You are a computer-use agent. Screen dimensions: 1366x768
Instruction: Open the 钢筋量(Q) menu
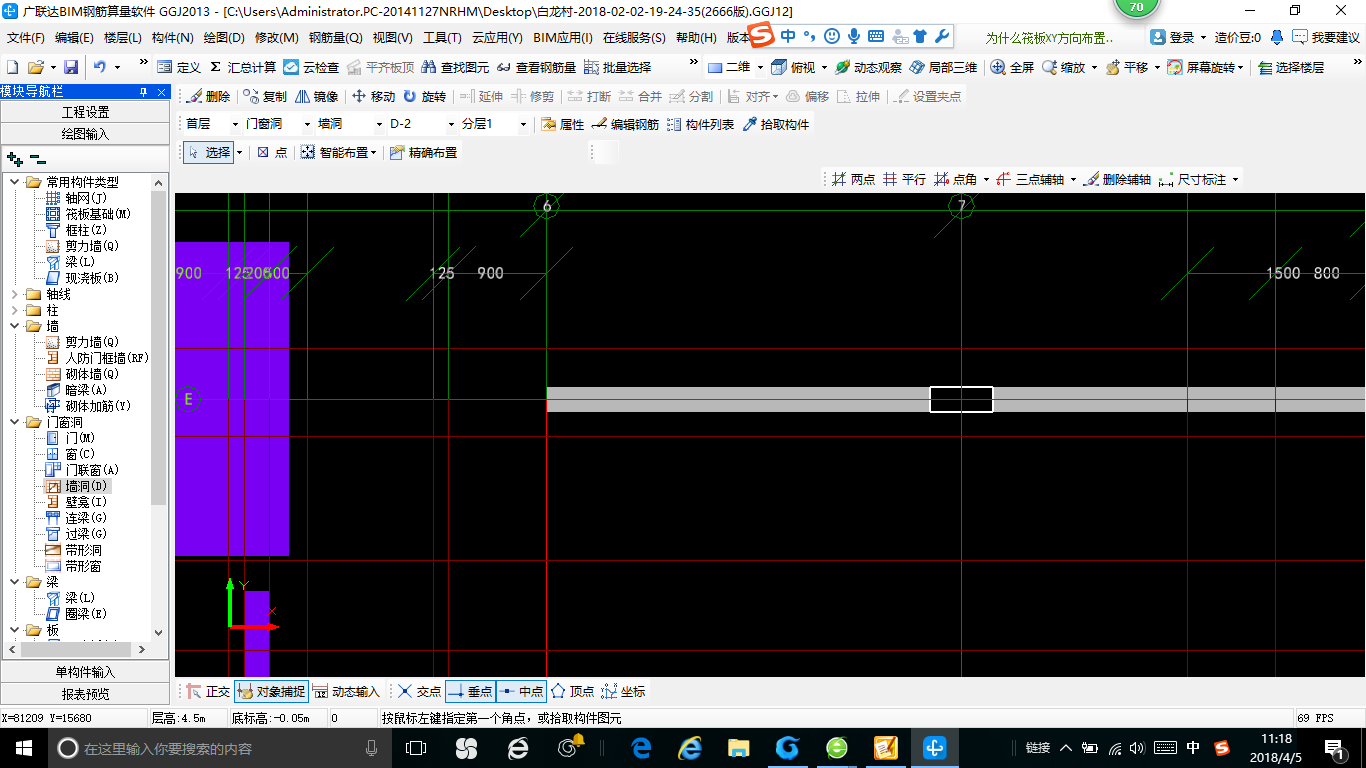tap(335, 38)
